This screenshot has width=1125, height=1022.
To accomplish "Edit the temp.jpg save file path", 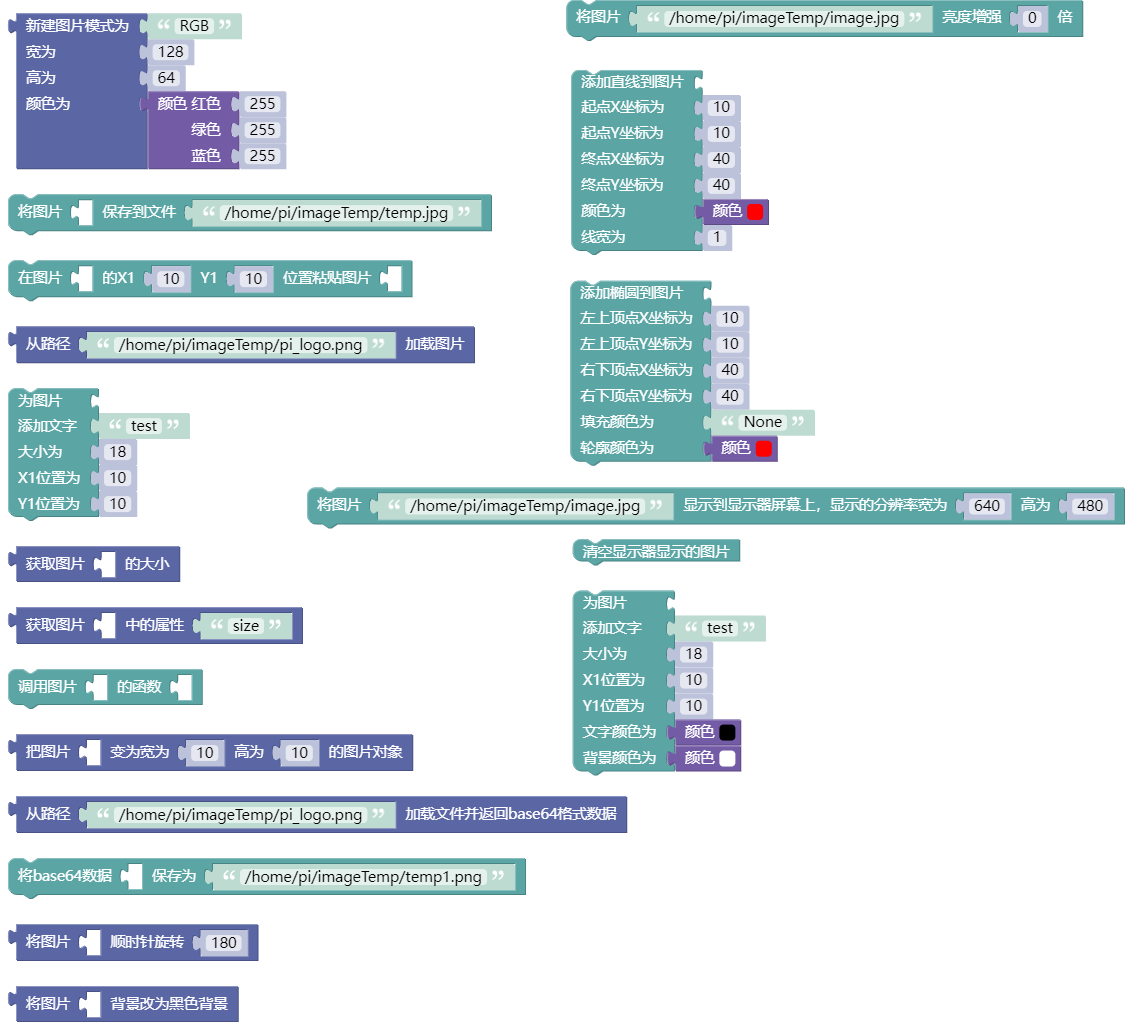I will [x=336, y=212].
